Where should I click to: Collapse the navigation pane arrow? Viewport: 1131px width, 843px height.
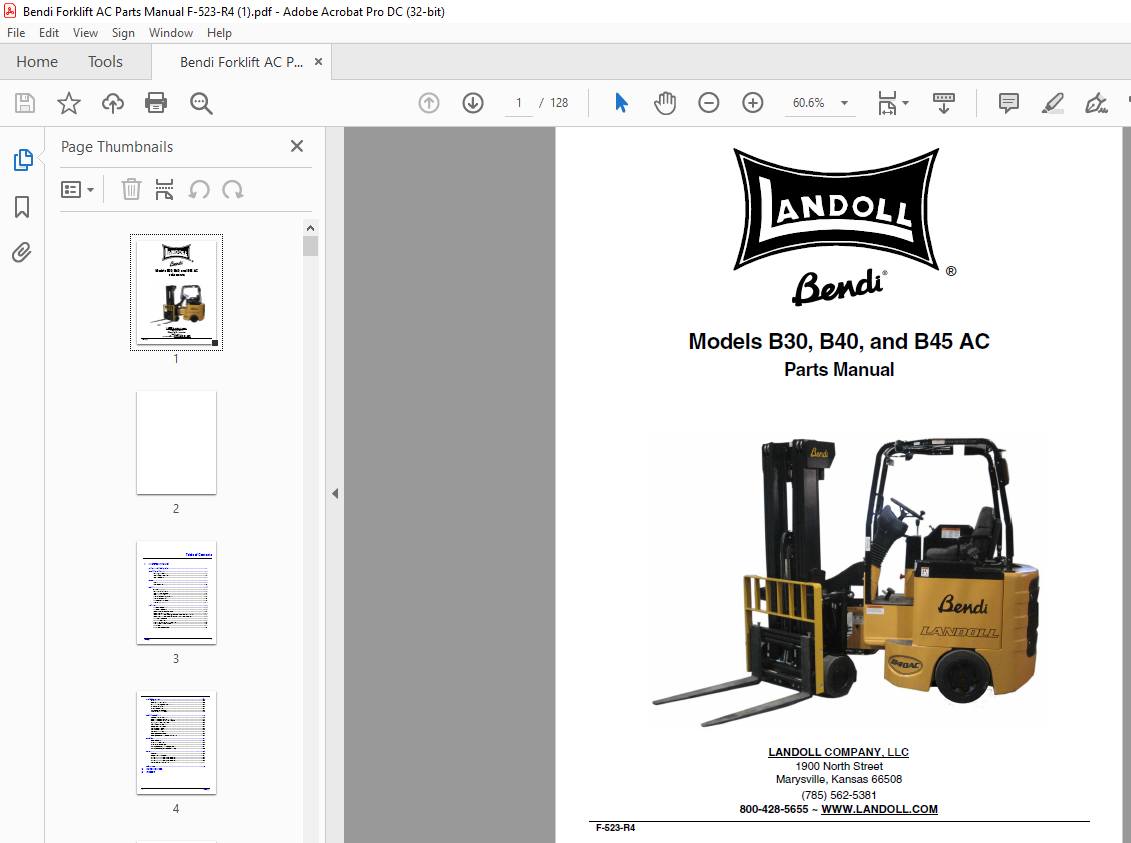[335, 493]
